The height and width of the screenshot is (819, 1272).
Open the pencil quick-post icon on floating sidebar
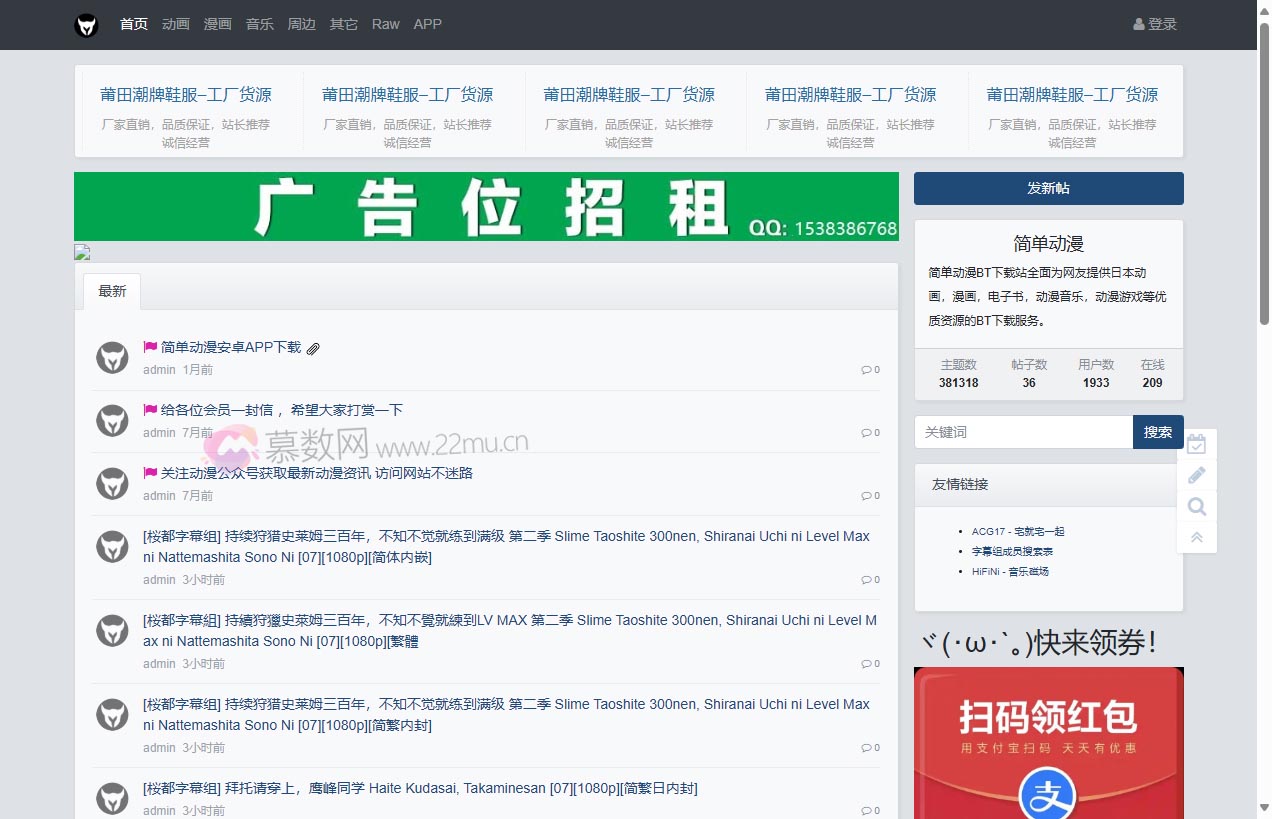[x=1197, y=475]
